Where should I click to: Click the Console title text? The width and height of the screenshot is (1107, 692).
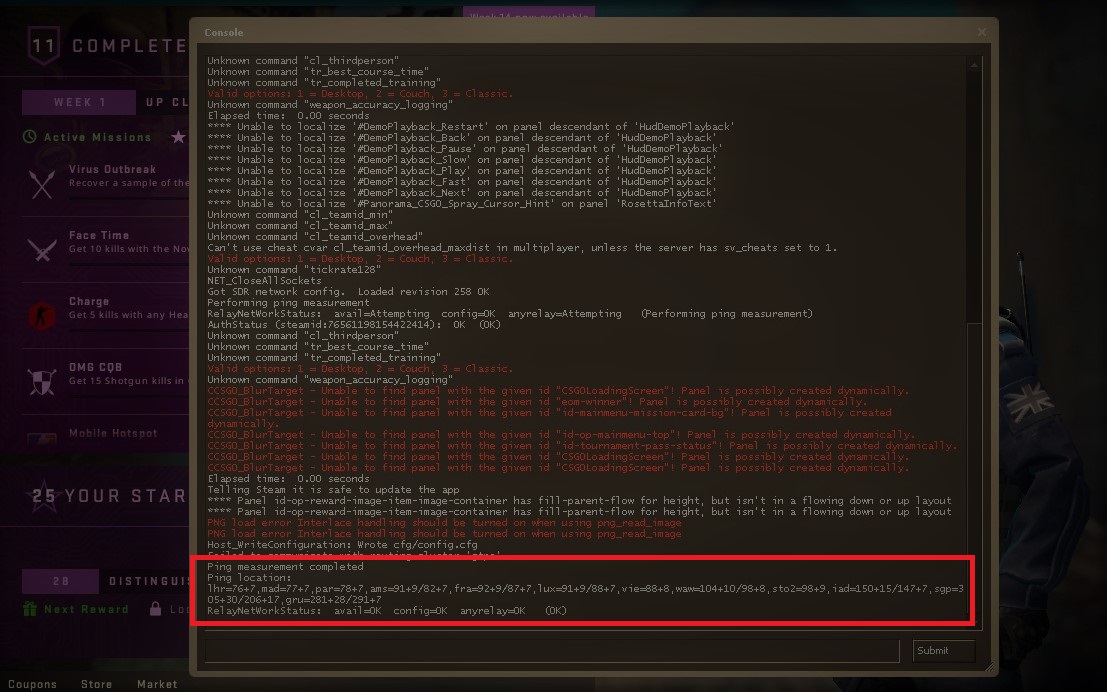click(x=223, y=32)
